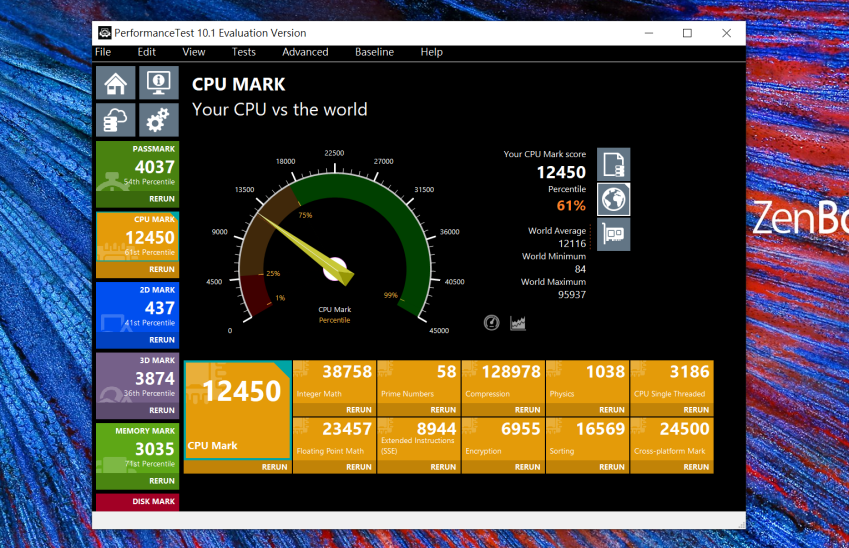Image resolution: width=849 pixels, height=548 pixels.
Task: Select the Encryption 6955 result tile
Action: coord(503,439)
